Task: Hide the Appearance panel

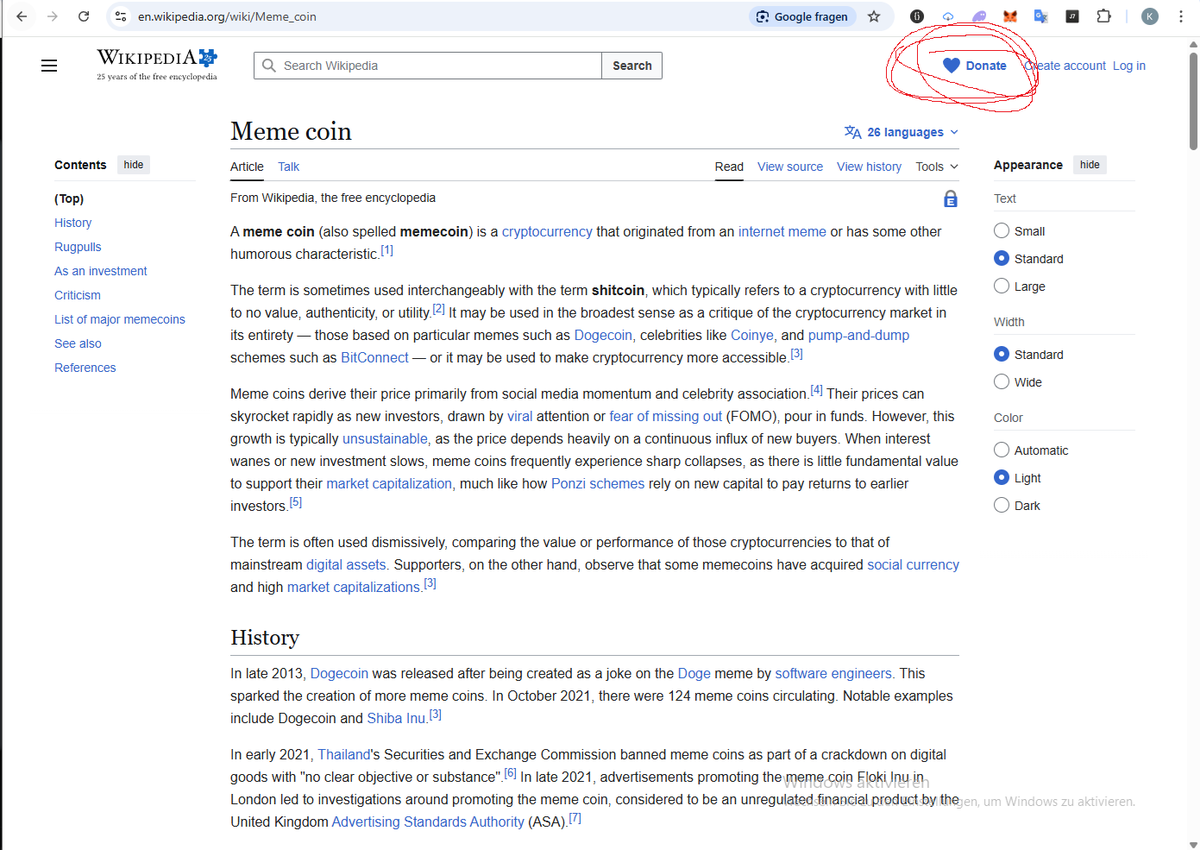Action: click(x=1090, y=165)
